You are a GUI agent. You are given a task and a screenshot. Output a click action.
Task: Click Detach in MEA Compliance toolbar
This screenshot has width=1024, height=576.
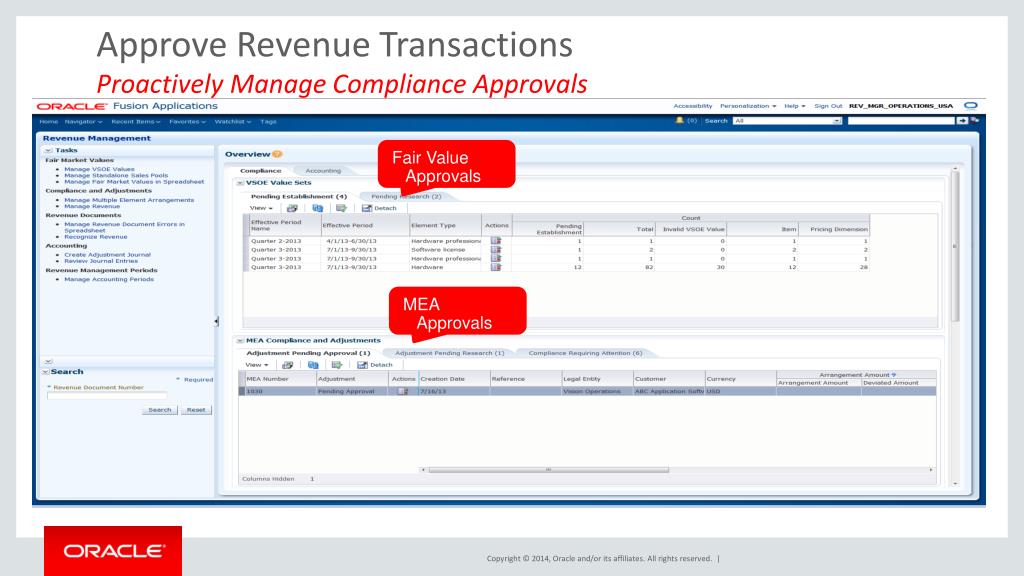[x=376, y=365]
